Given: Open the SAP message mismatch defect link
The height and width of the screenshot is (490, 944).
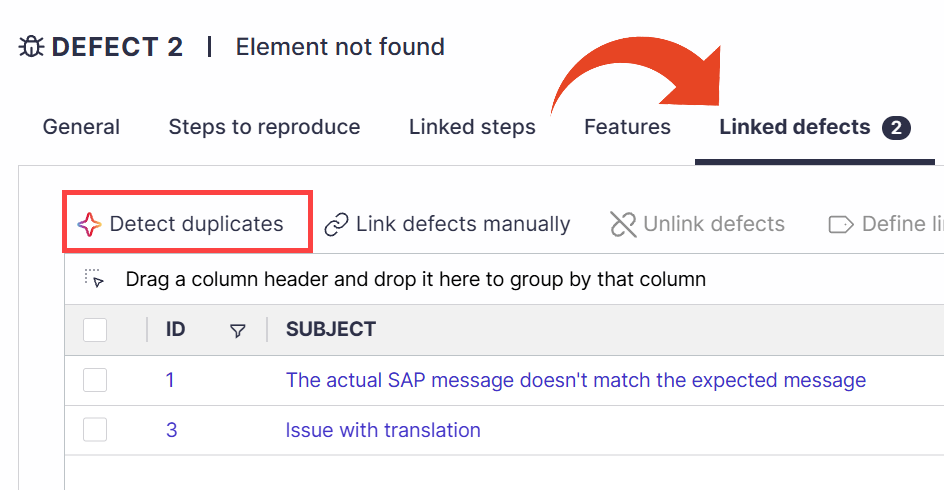Looking at the screenshot, I should tap(576, 380).
